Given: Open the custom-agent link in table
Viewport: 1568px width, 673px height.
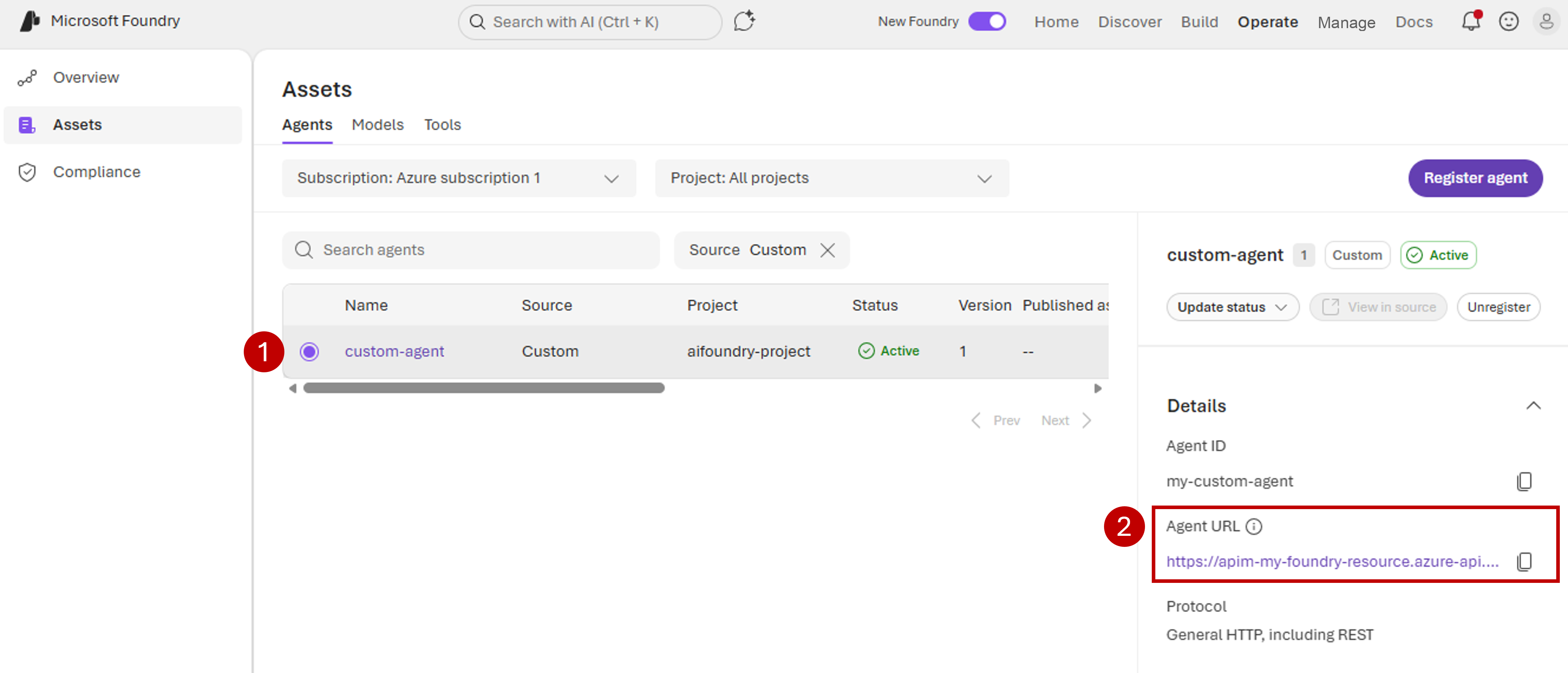Looking at the screenshot, I should [x=394, y=352].
